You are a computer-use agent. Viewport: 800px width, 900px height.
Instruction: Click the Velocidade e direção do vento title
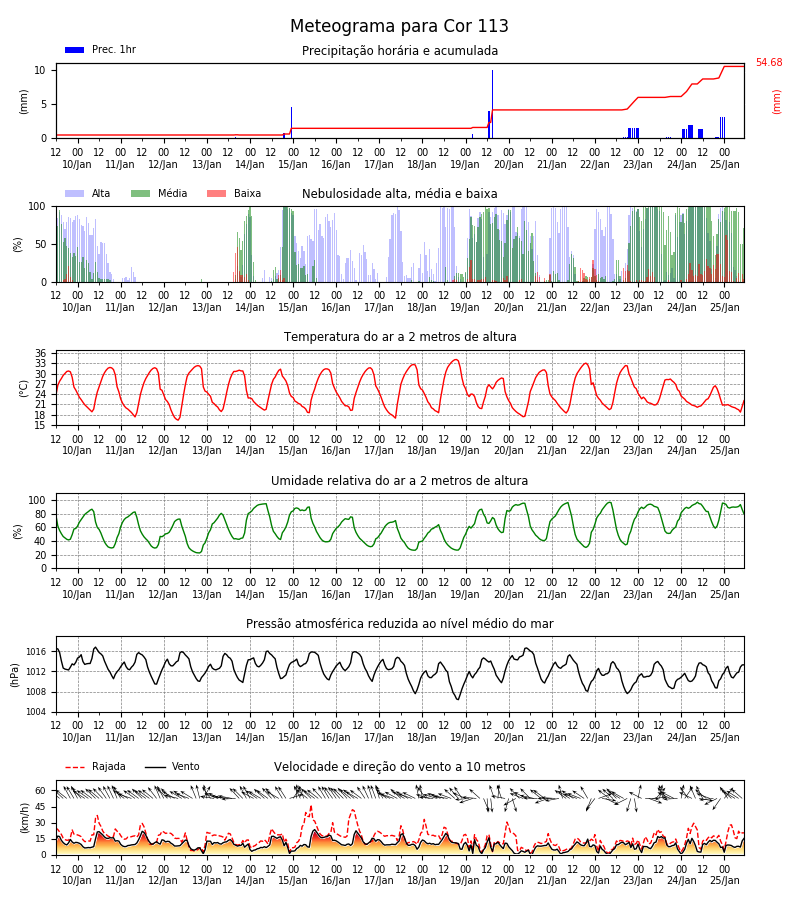399,766
